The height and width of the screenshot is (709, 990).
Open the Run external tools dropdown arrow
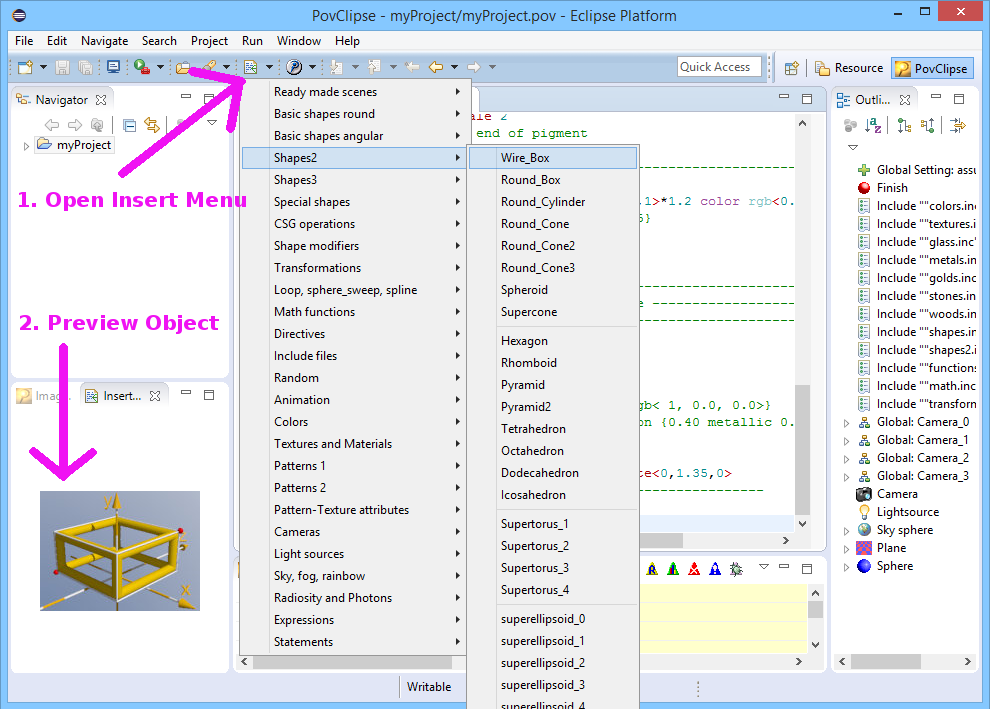(x=160, y=67)
